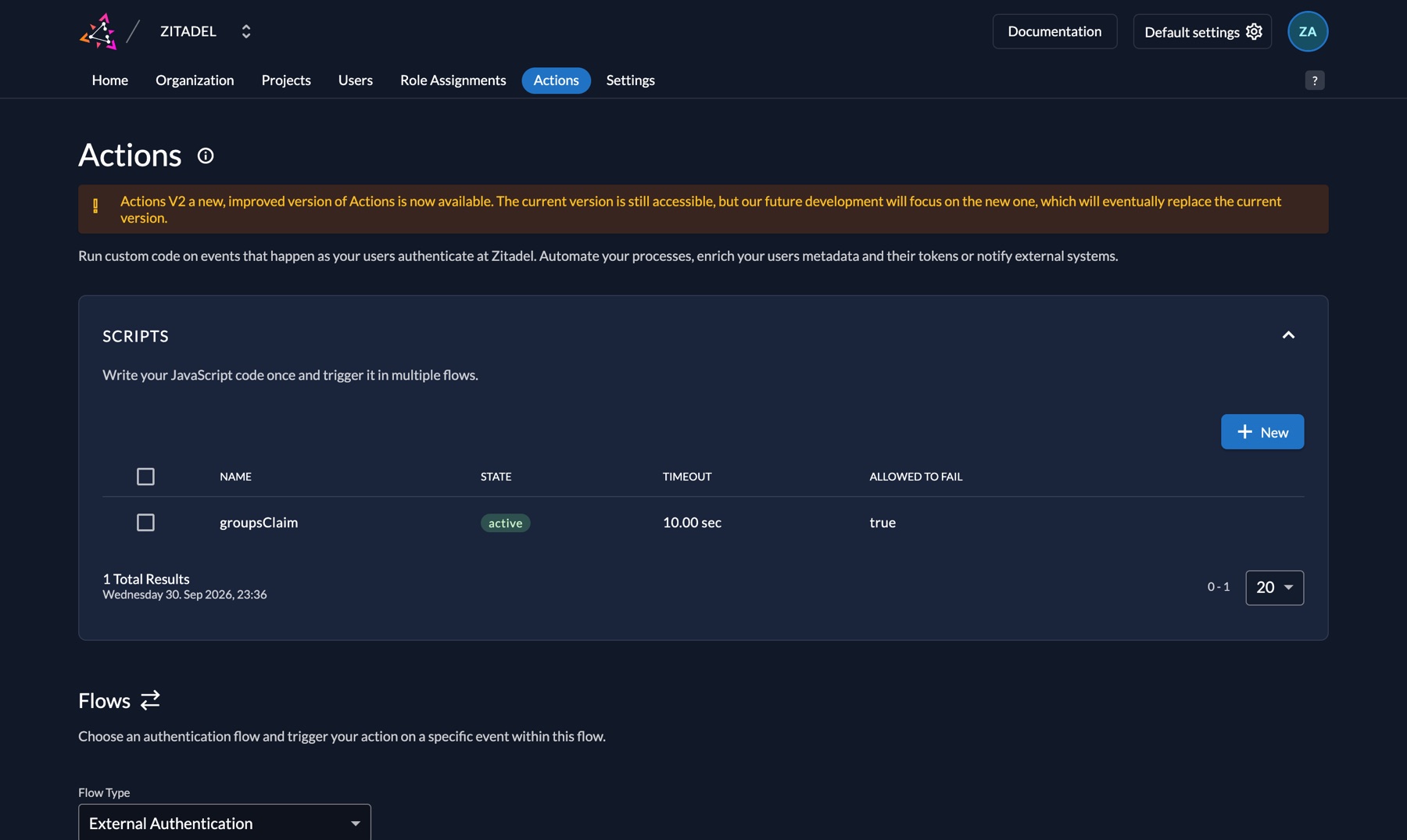The height and width of the screenshot is (840, 1407).
Task: Select the Actions tab
Action: tap(557, 80)
